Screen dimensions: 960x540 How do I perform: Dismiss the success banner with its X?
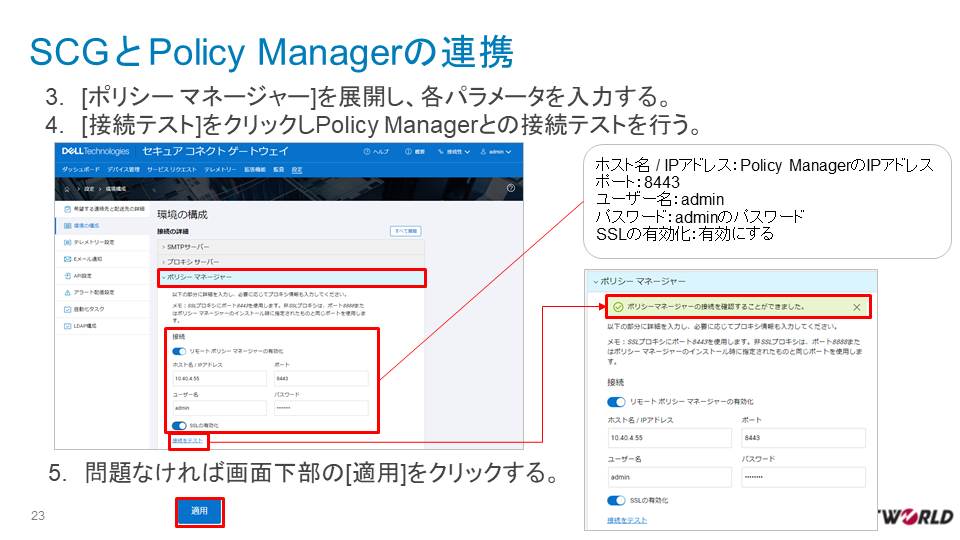(857, 307)
